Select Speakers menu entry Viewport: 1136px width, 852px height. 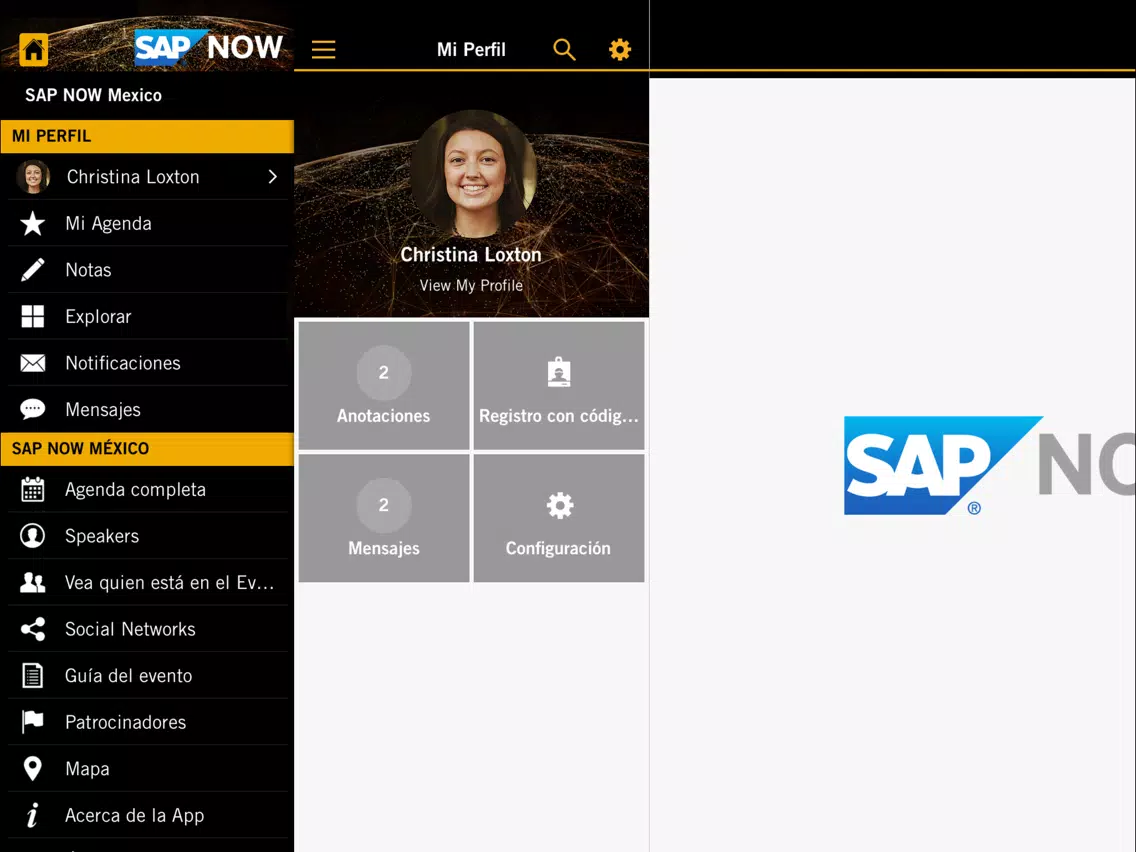(147, 536)
